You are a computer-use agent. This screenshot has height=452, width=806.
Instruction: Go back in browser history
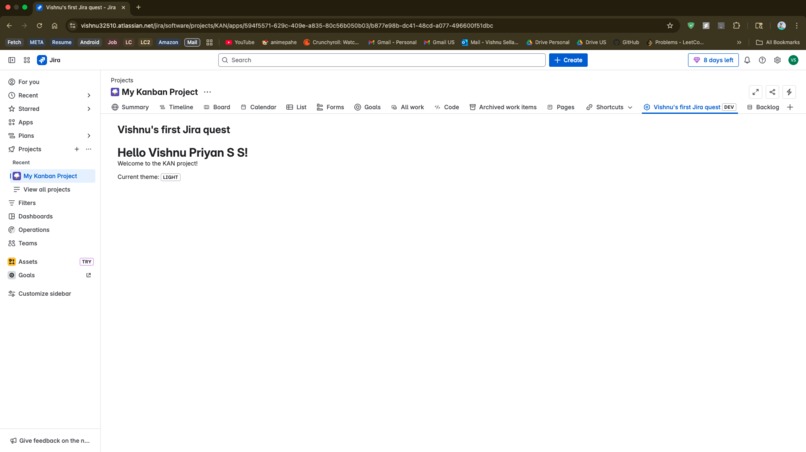pyautogui.click(x=9, y=26)
